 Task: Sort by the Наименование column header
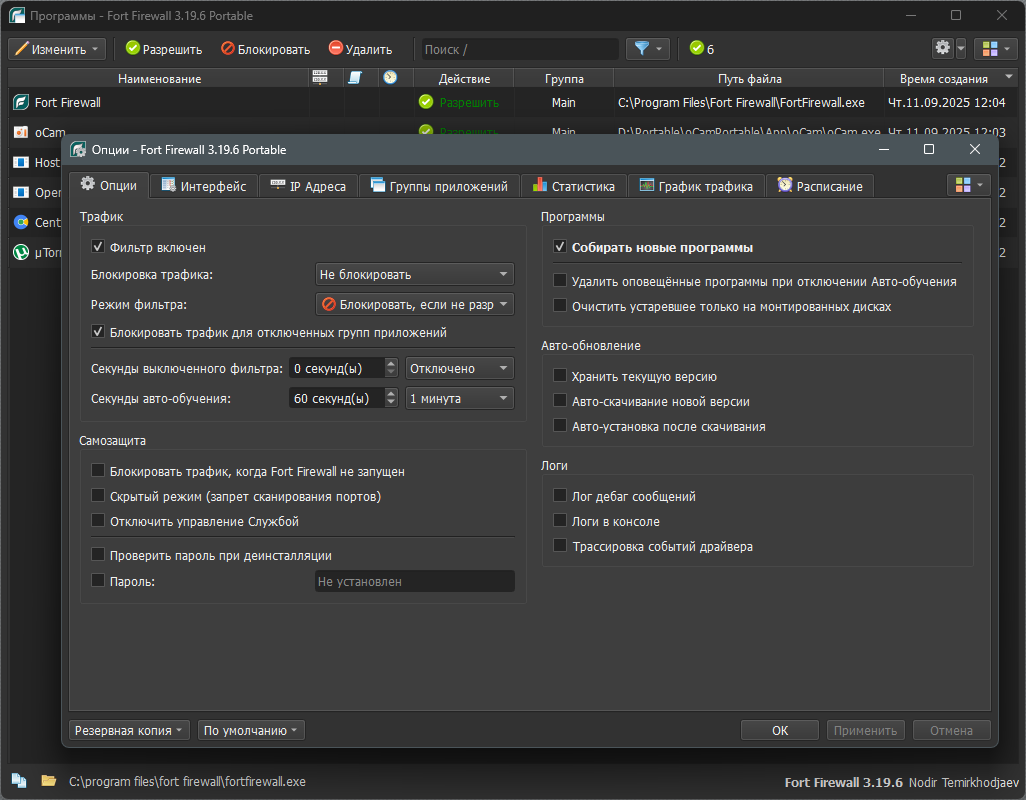[159, 78]
